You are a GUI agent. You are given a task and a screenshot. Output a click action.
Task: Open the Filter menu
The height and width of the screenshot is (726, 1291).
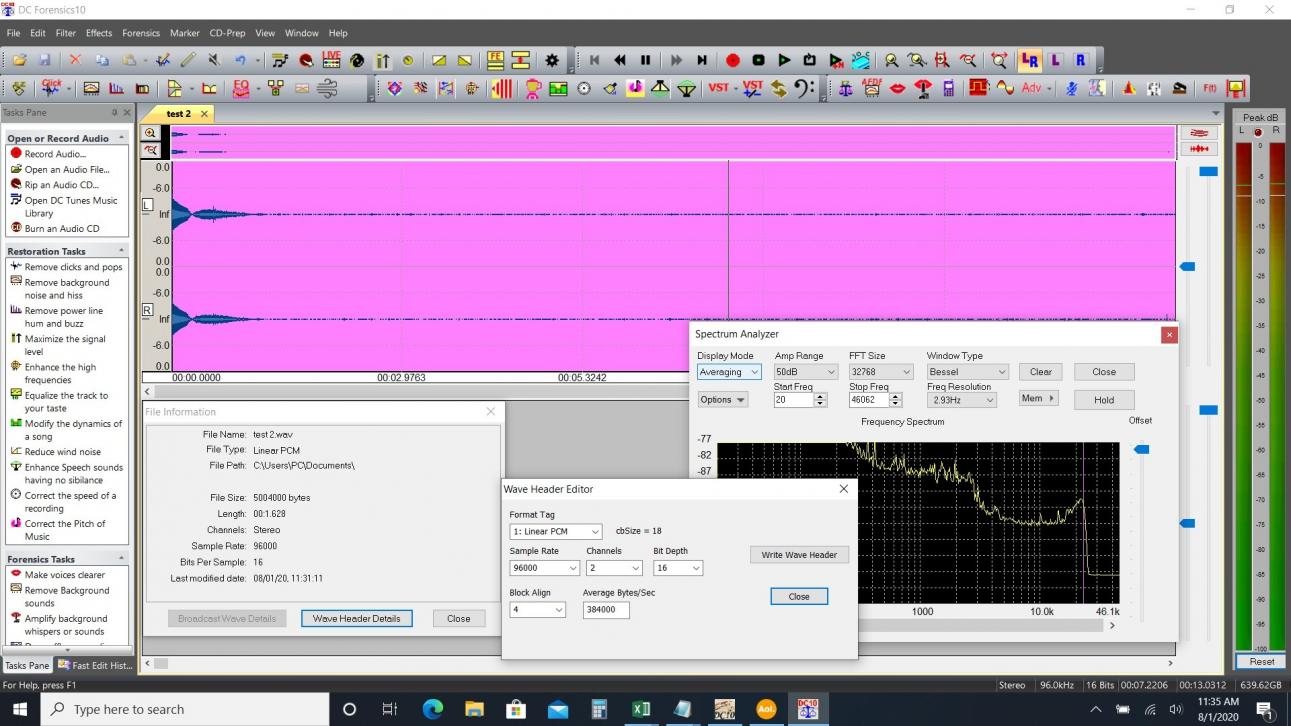pyautogui.click(x=66, y=33)
